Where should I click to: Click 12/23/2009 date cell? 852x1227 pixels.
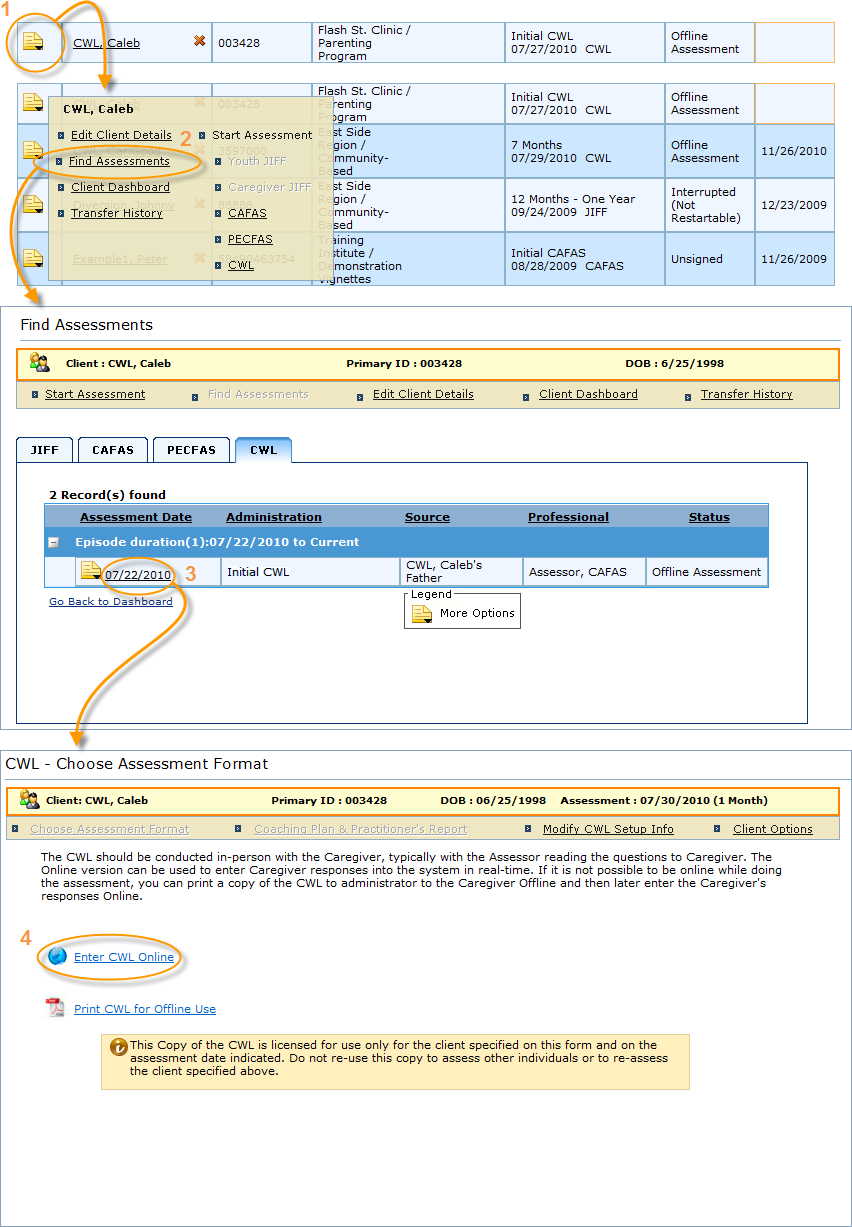794,205
